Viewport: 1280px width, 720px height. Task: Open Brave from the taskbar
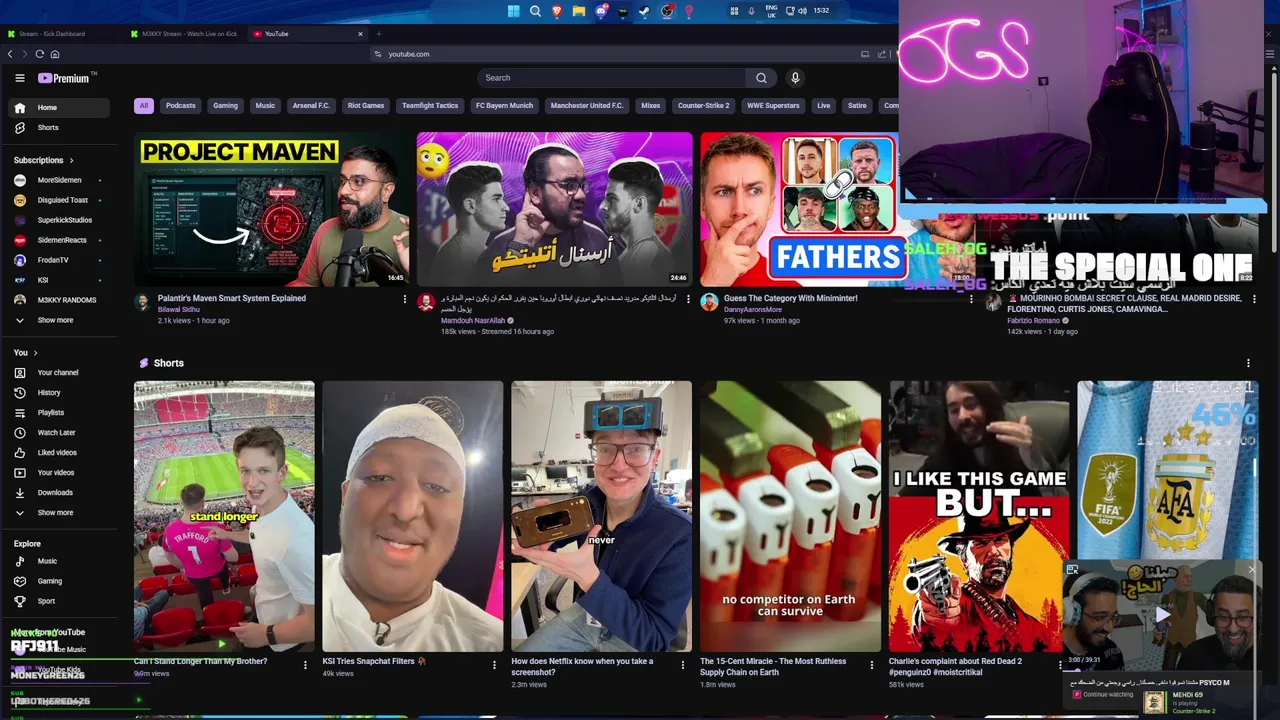[557, 11]
